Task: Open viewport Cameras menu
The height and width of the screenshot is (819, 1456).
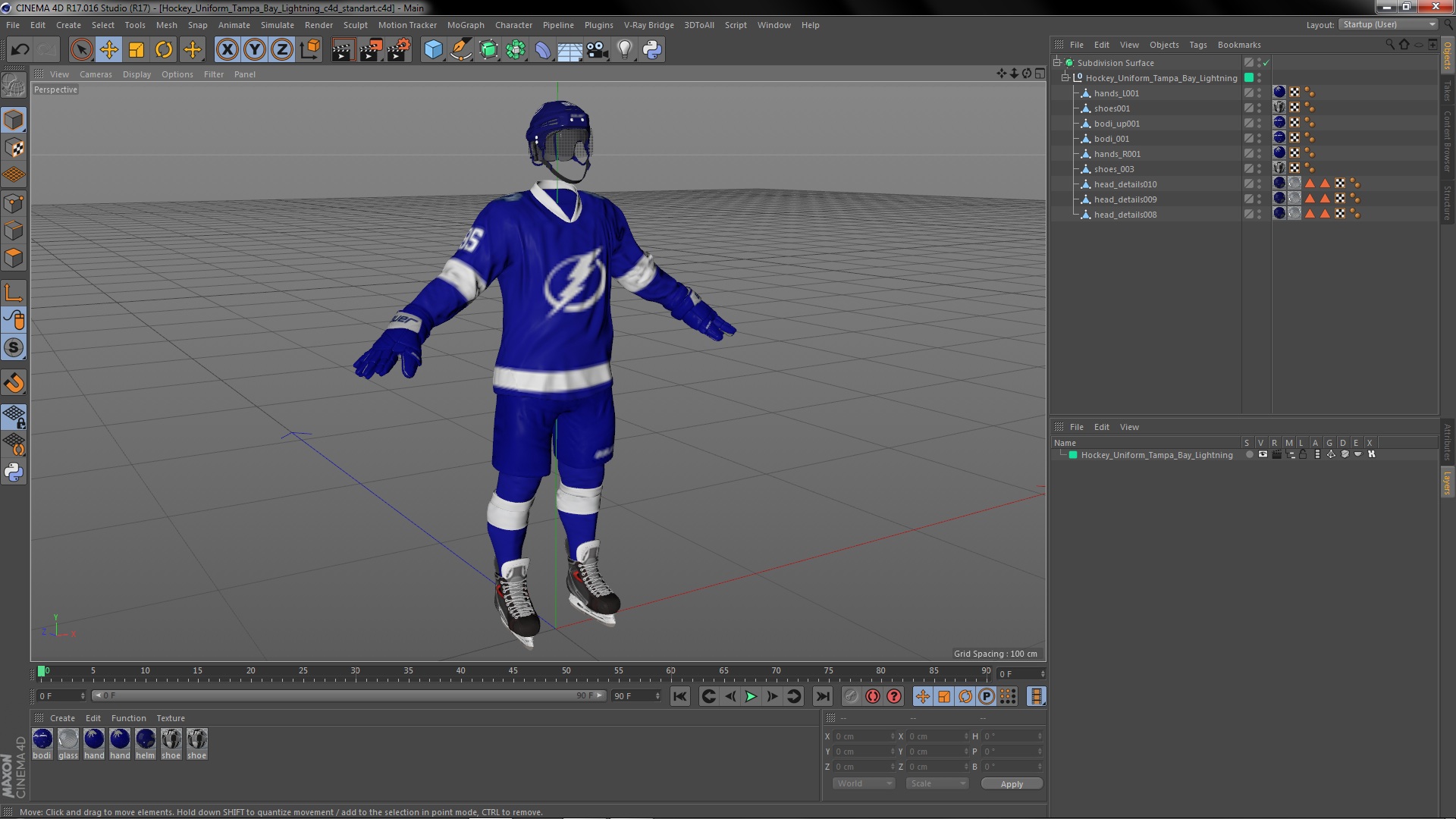Action: [96, 74]
